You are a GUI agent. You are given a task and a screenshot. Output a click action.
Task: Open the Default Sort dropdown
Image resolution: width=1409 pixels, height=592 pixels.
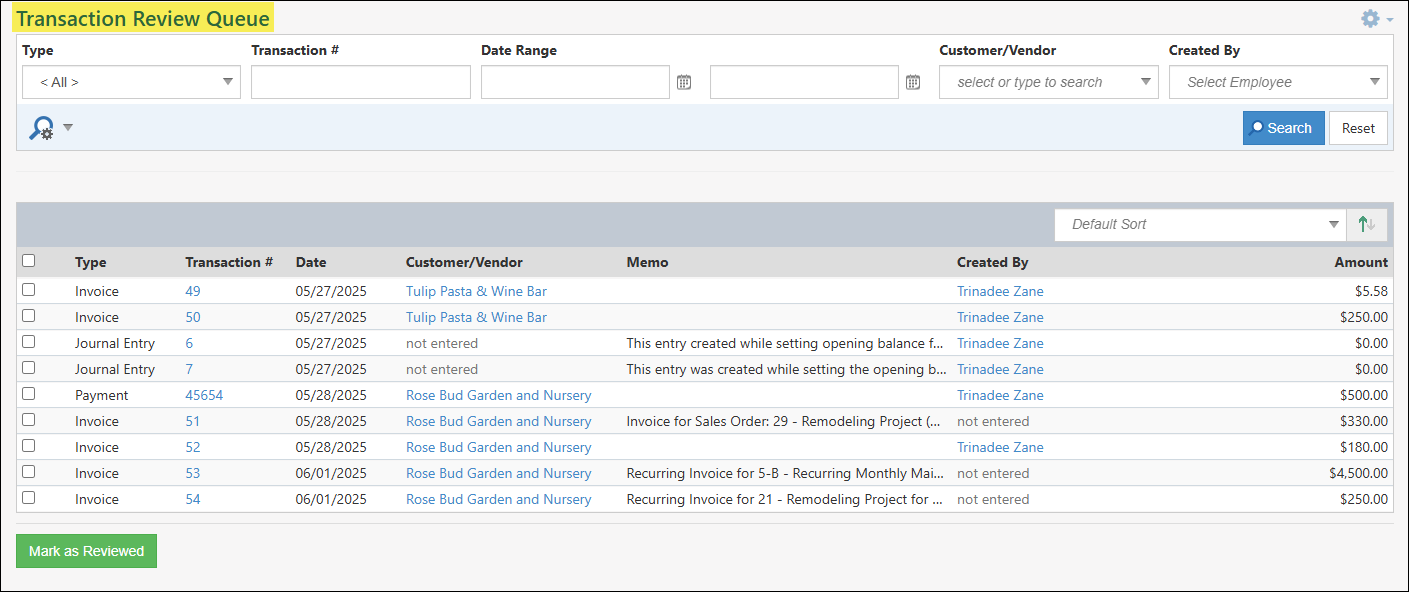click(x=1200, y=224)
